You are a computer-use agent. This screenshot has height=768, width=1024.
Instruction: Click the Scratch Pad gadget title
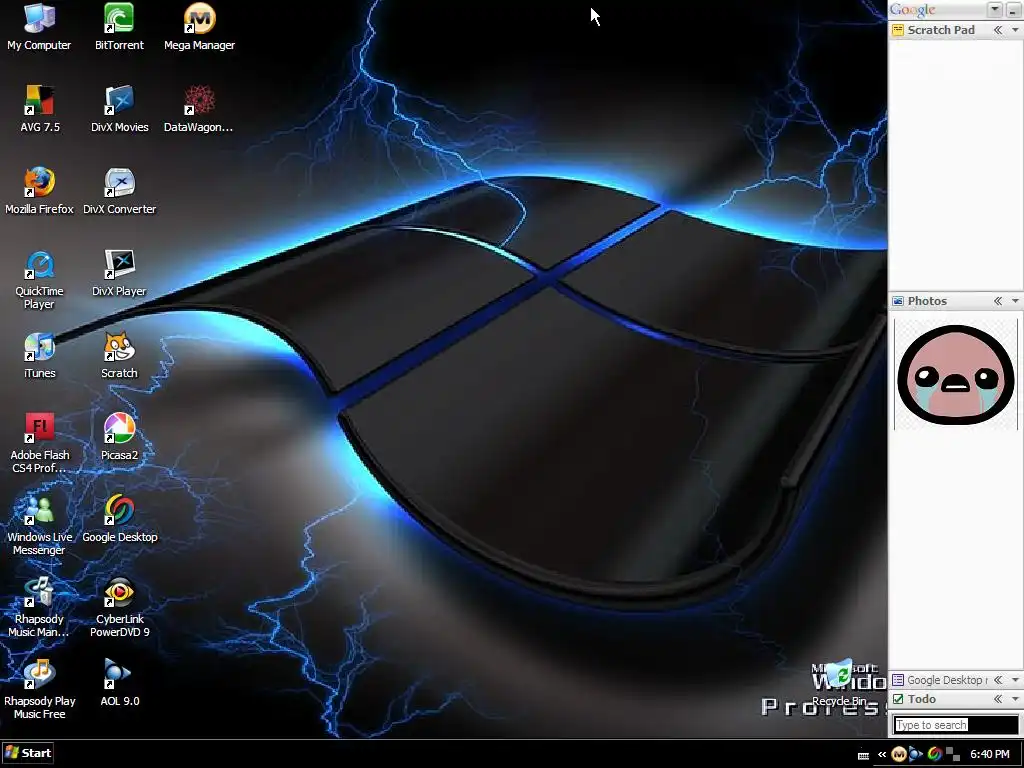point(940,30)
